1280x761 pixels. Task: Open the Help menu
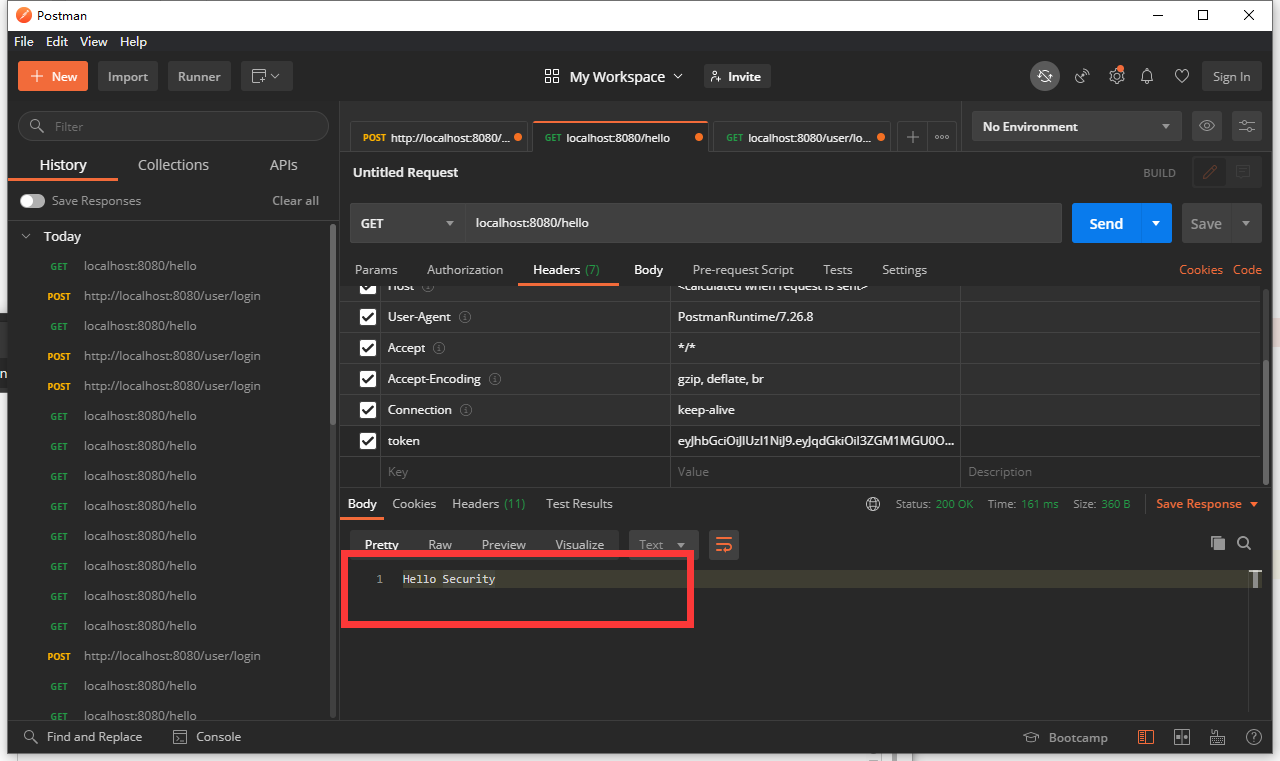coord(133,42)
